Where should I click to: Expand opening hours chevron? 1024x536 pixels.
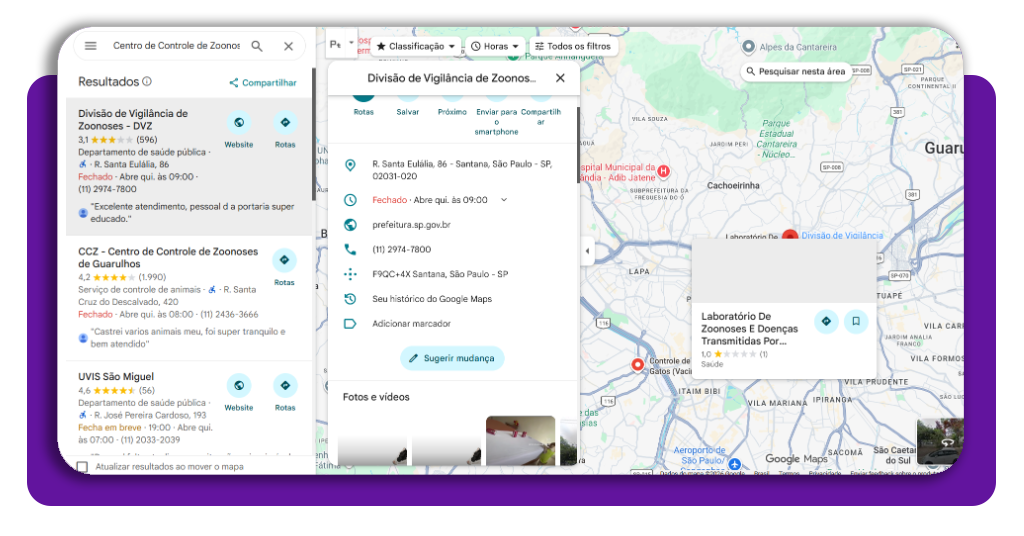pyautogui.click(x=504, y=200)
